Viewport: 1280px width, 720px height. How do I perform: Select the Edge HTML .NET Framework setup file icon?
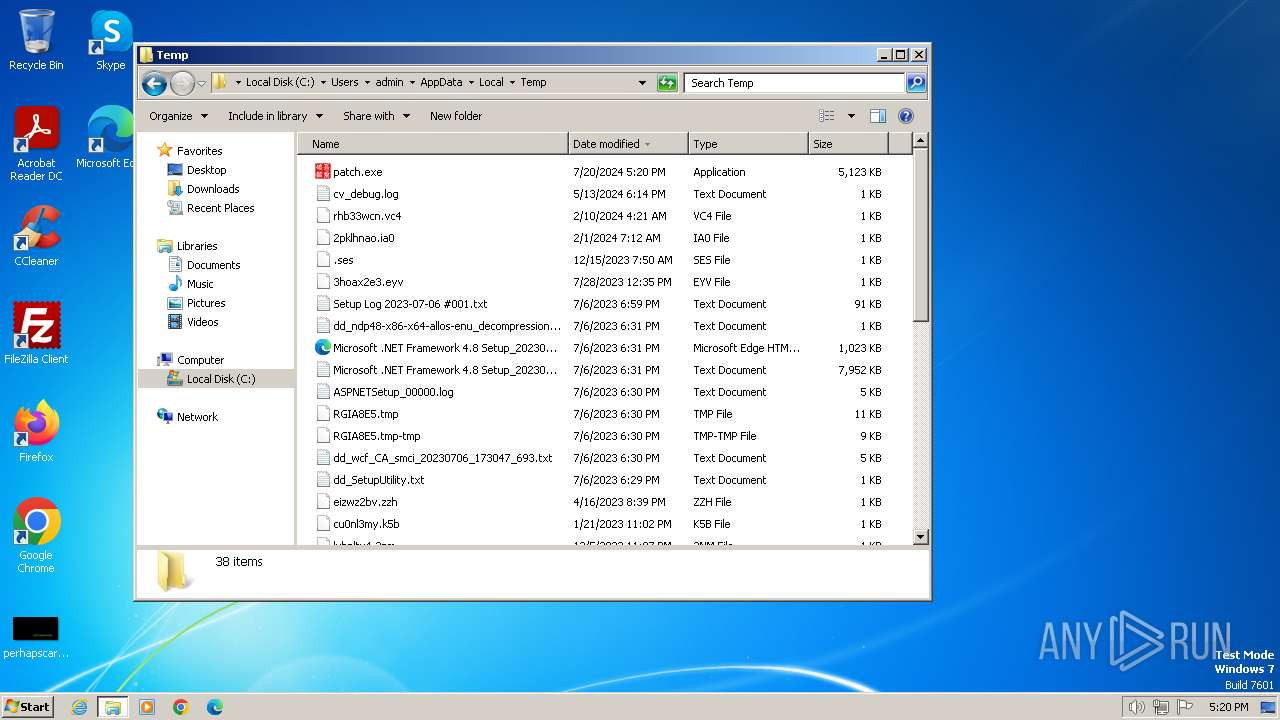pyautogui.click(x=323, y=348)
